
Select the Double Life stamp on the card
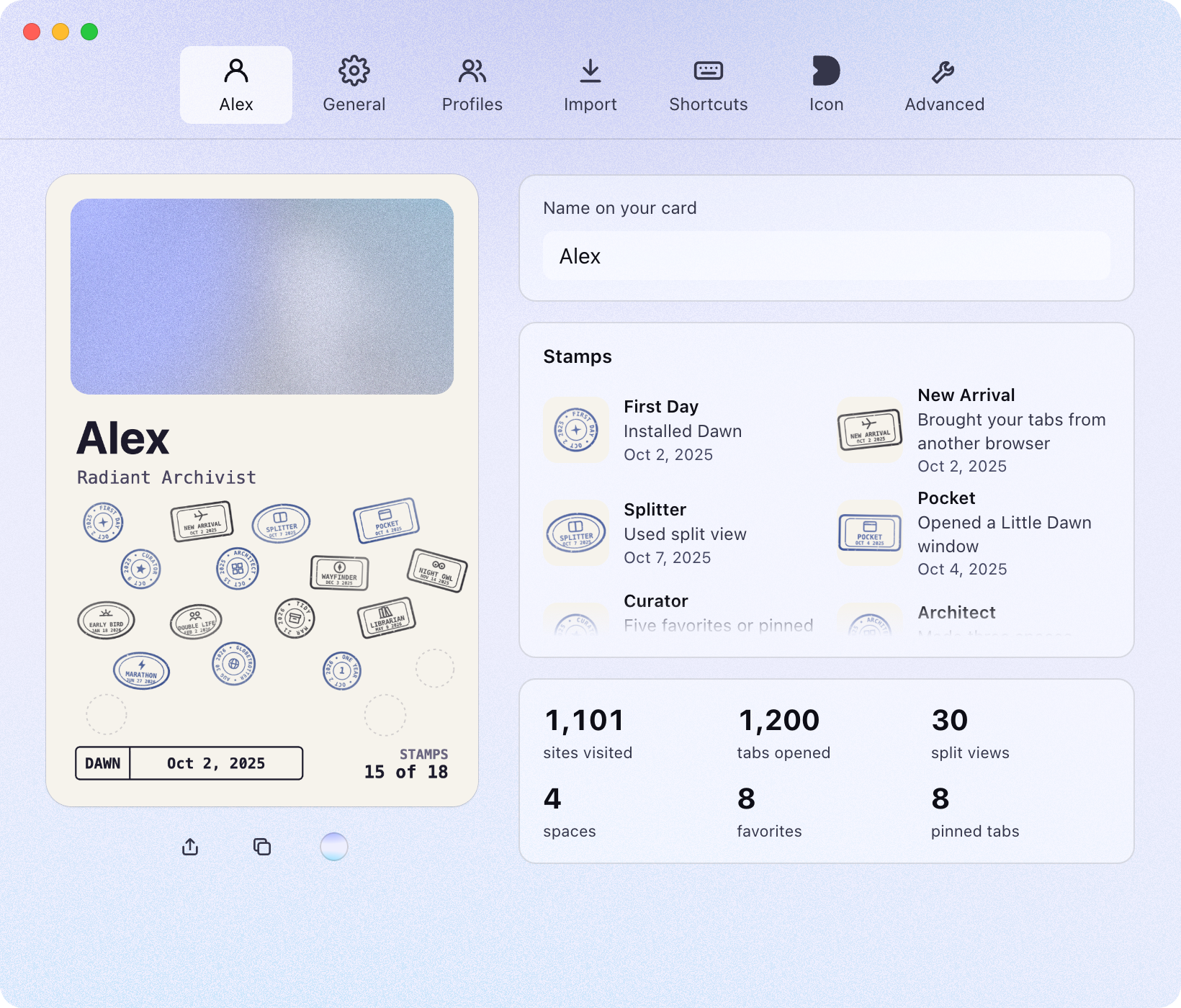tap(196, 622)
